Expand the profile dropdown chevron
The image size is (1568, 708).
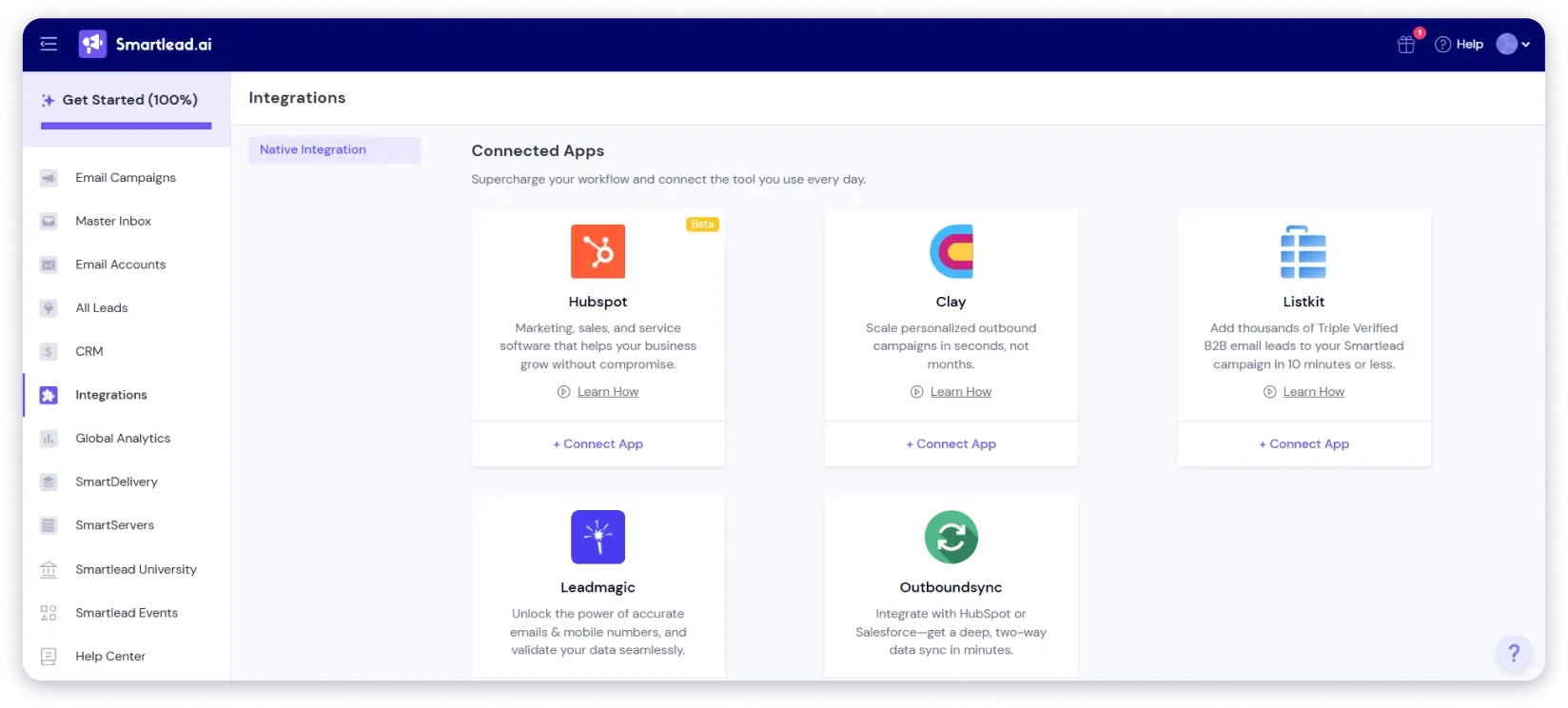(x=1526, y=45)
